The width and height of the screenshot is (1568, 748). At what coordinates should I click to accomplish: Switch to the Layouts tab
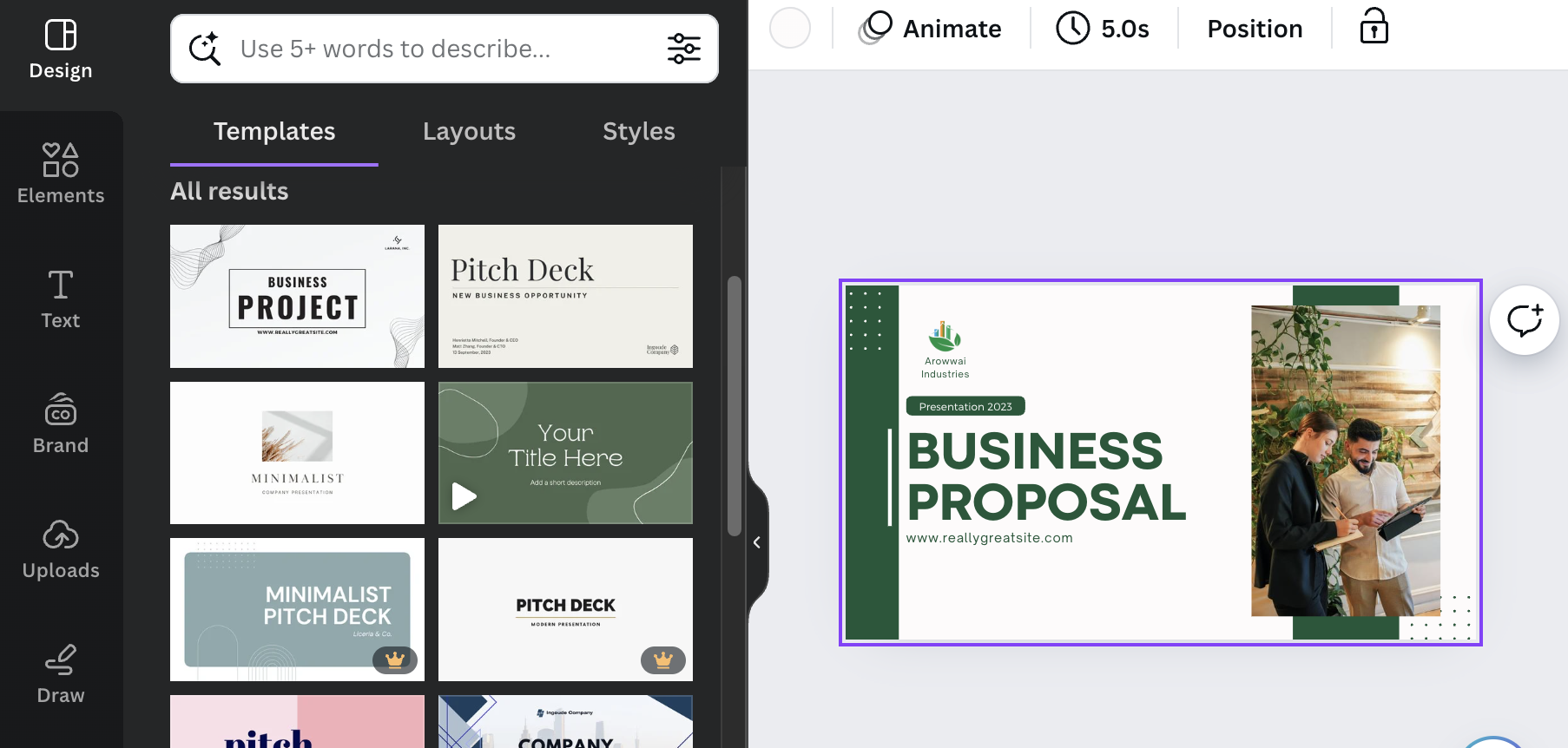[x=469, y=131]
